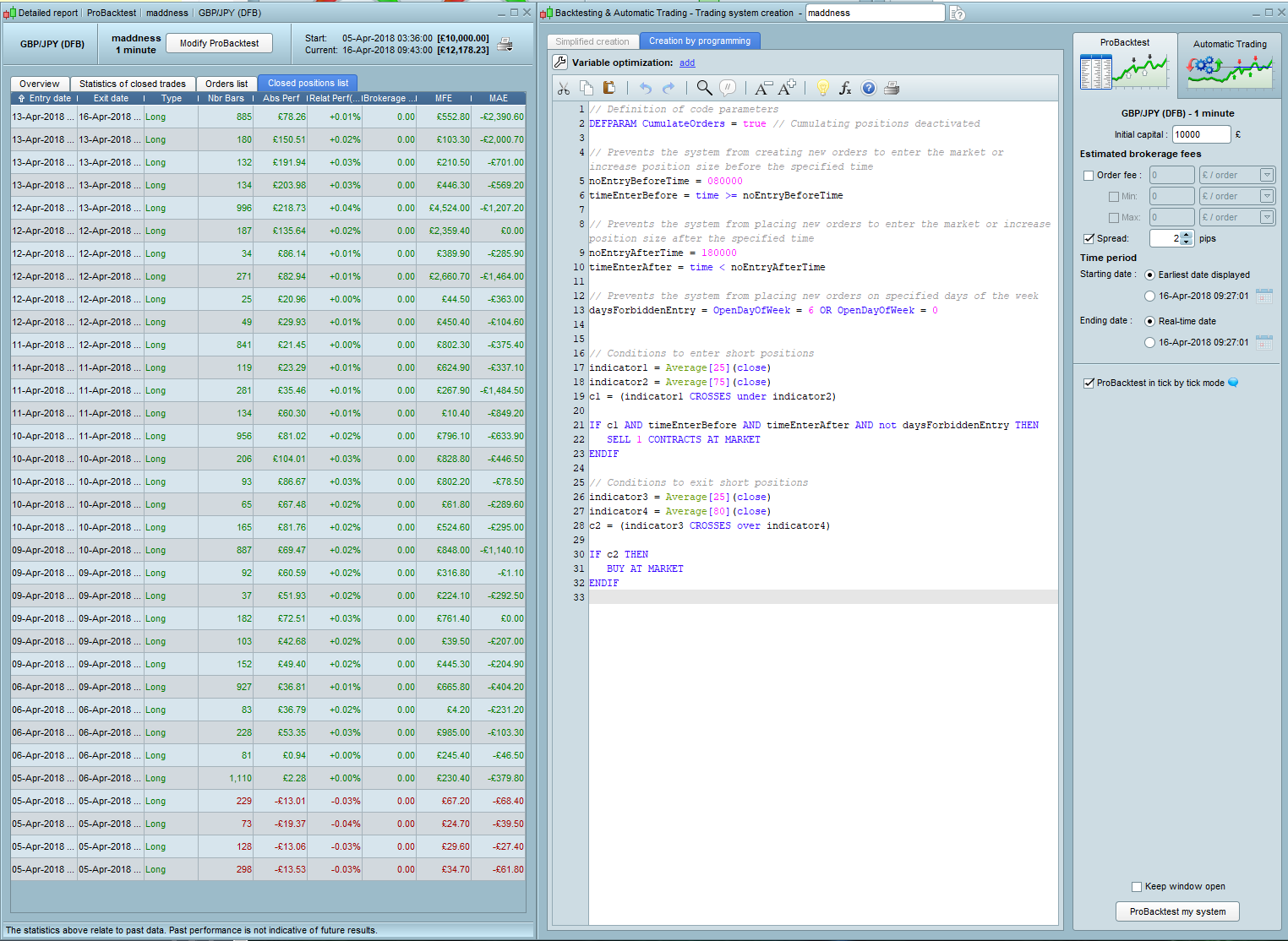Screen dimensions: 1288x941
Task: Open the Order fee unit dropdown
Action: click(x=1266, y=175)
